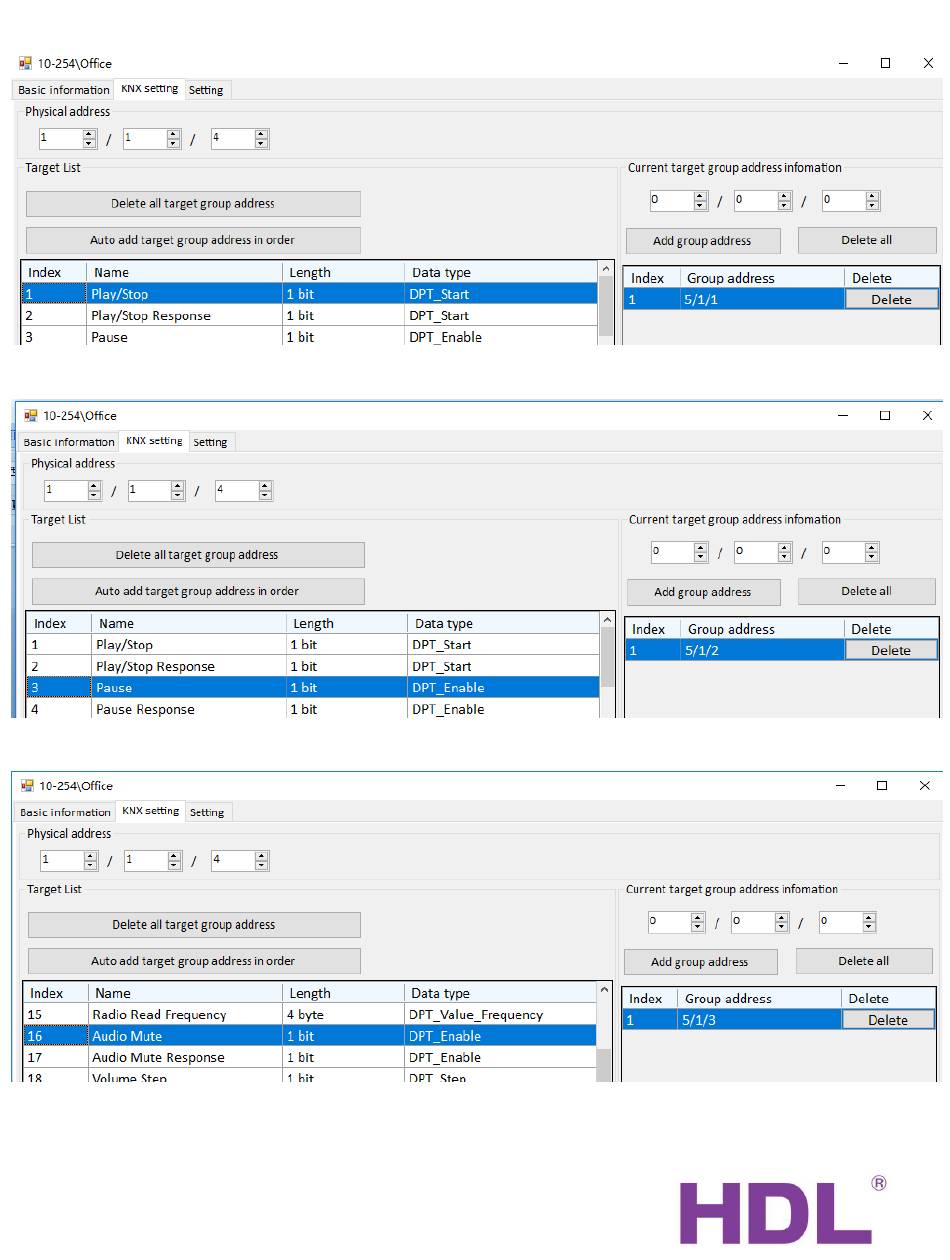Decrease third group address value in top window

tap(872, 206)
